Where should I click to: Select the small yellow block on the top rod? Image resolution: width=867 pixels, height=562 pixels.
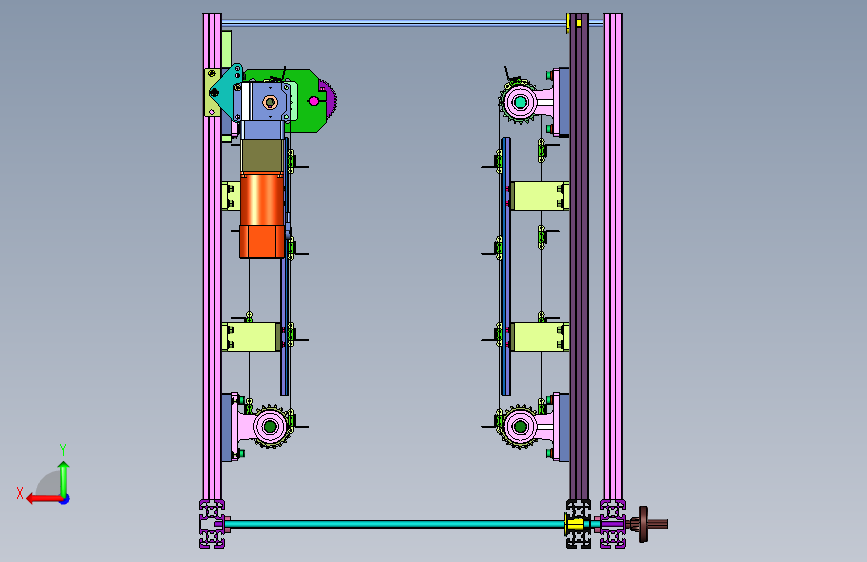pyautogui.click(x=578, y=23)
